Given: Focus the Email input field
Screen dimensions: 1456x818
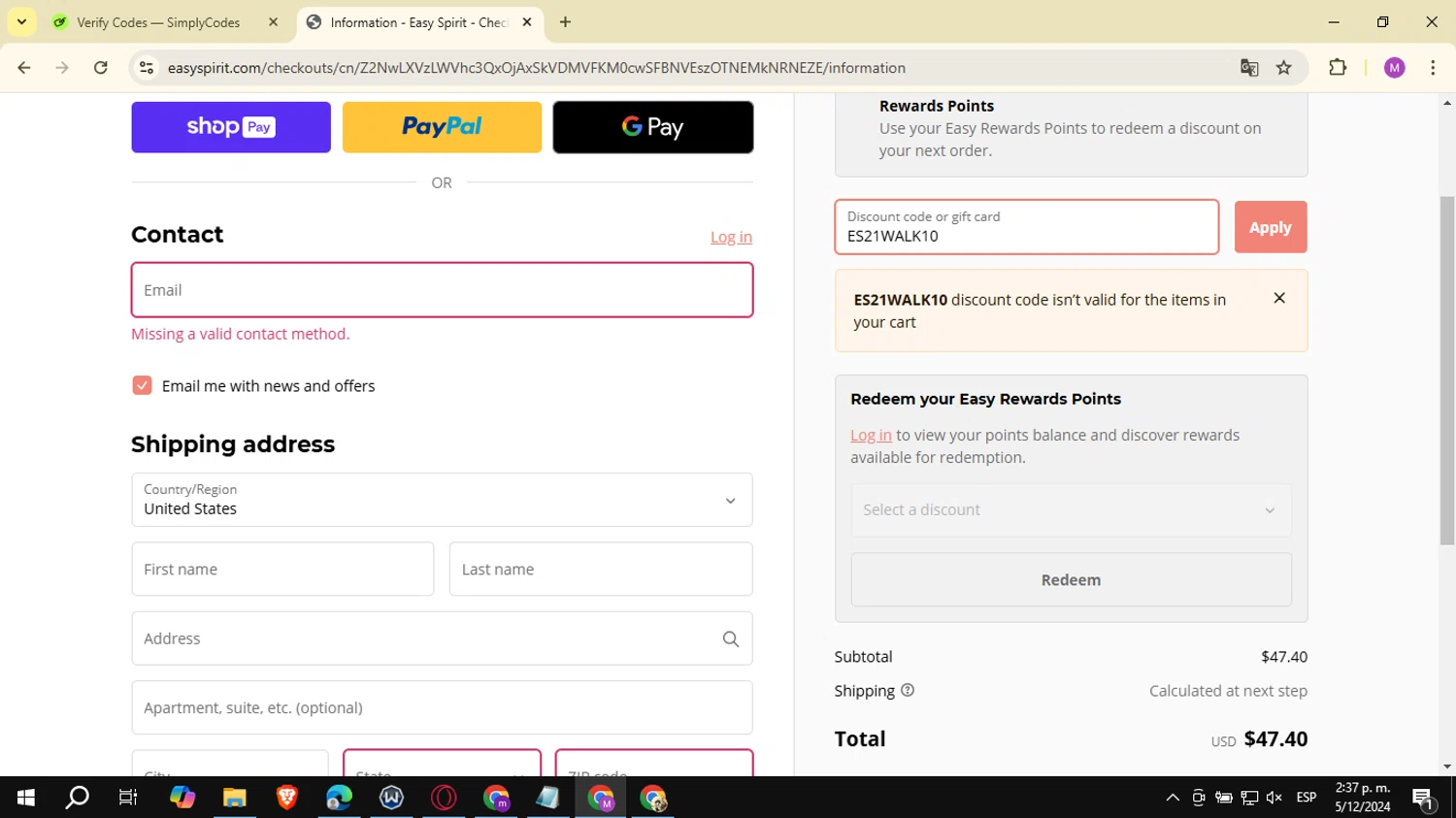Looking at the screenshot, I should click(x=442, y=290).
